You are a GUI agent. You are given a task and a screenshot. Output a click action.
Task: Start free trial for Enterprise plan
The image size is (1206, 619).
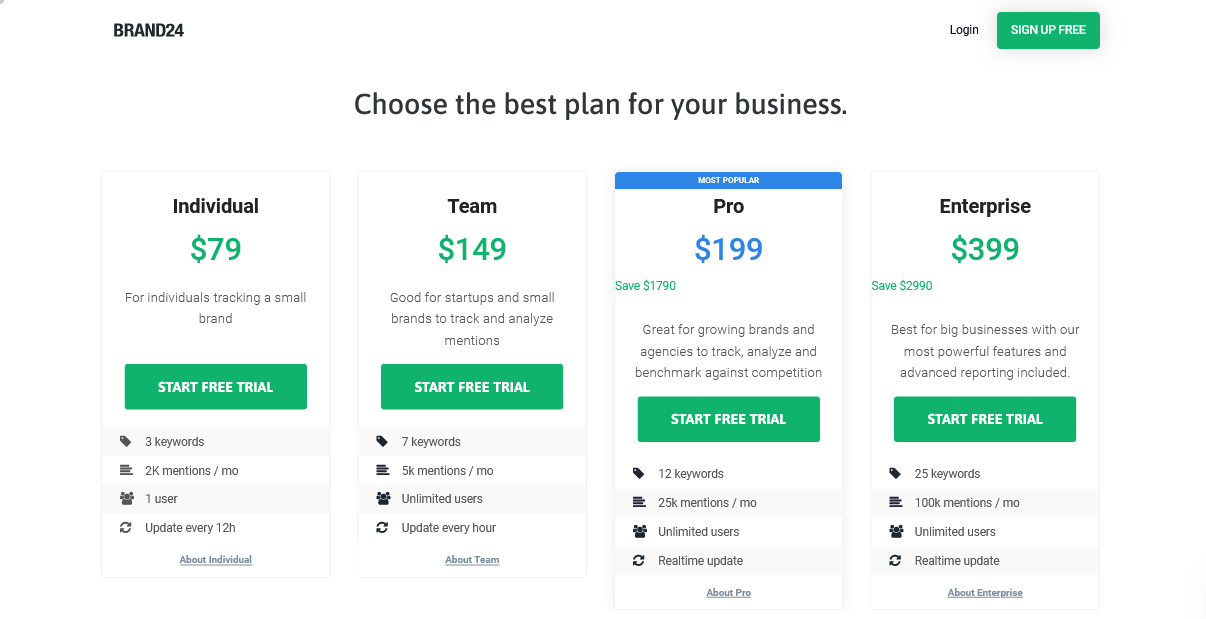pyautogui.click(x=985, y=419)
